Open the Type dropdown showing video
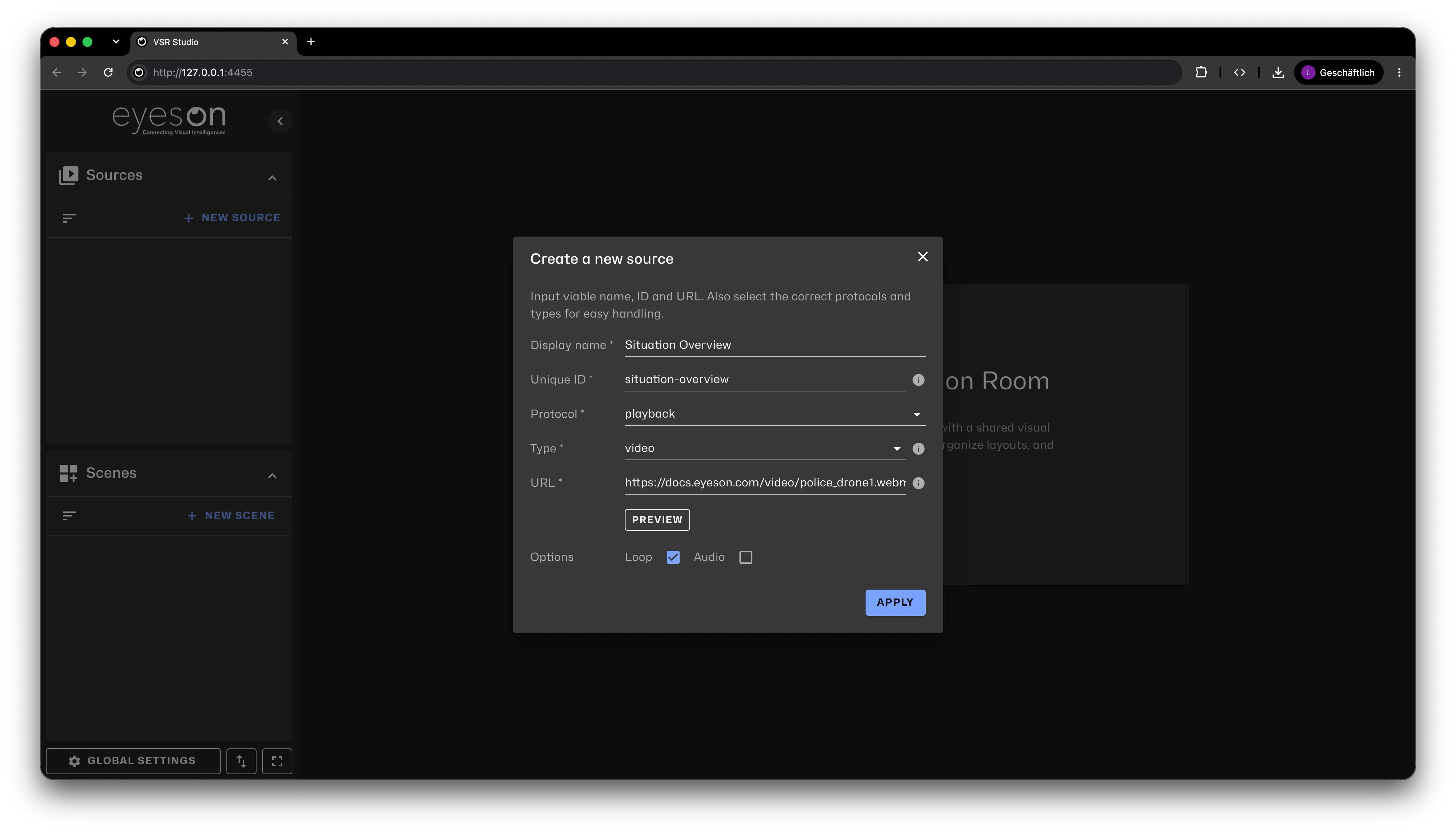The width and height of the screenshot is (1456, 833). 765,448
